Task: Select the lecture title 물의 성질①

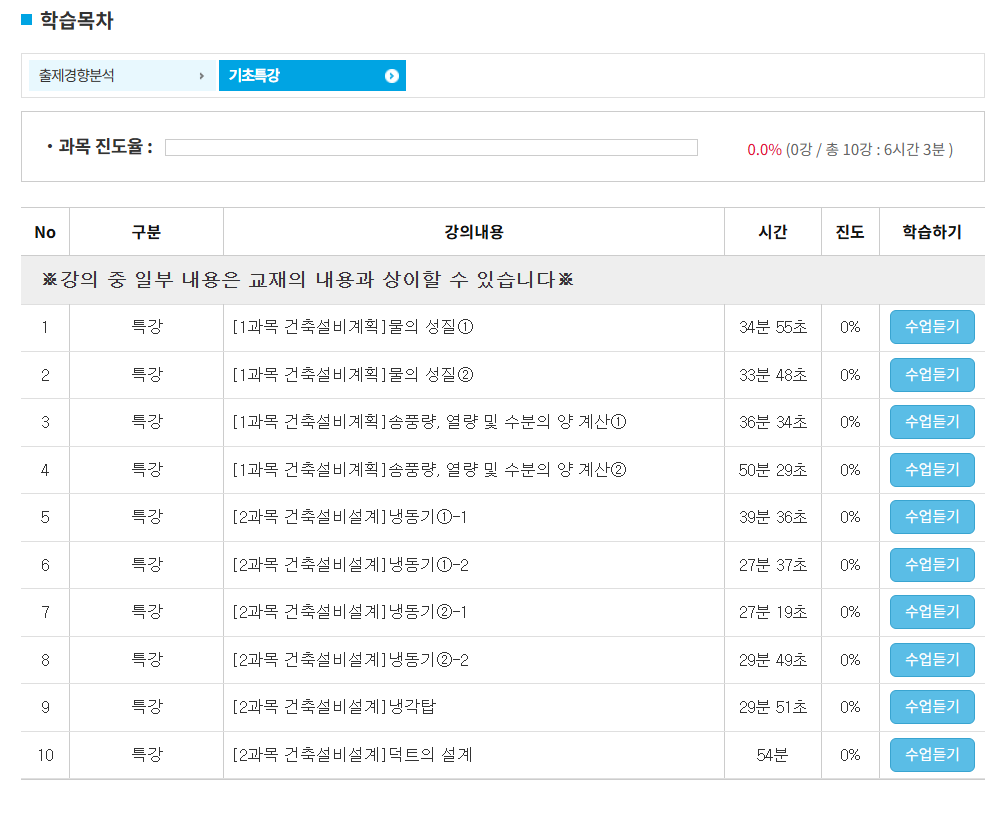Action: pyautogui.click(x=352, y=328)
